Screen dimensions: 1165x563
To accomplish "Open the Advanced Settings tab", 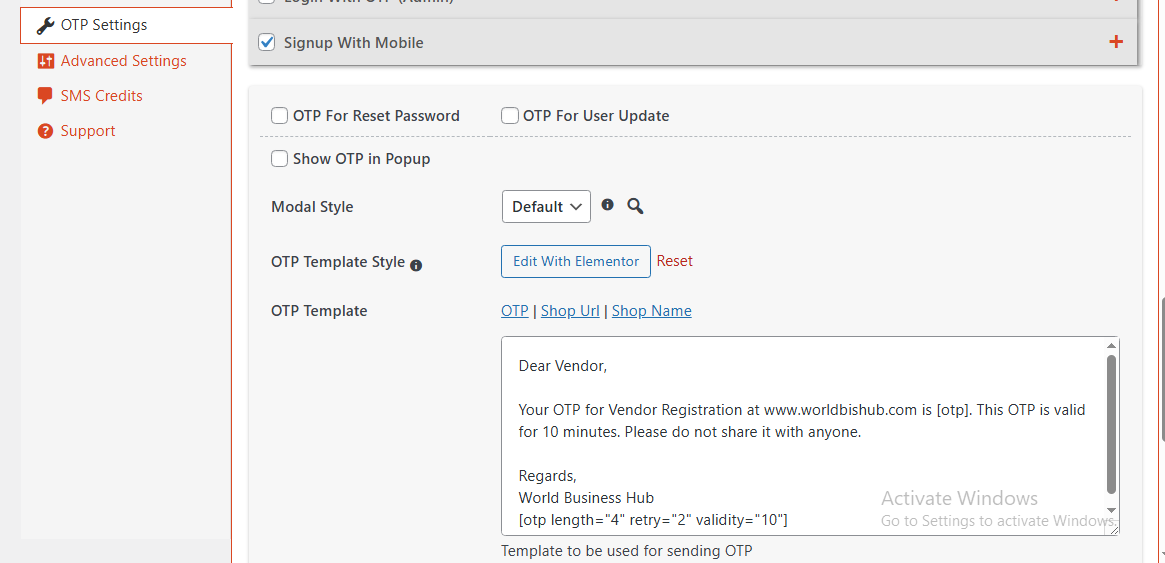I will click(123, 61).
